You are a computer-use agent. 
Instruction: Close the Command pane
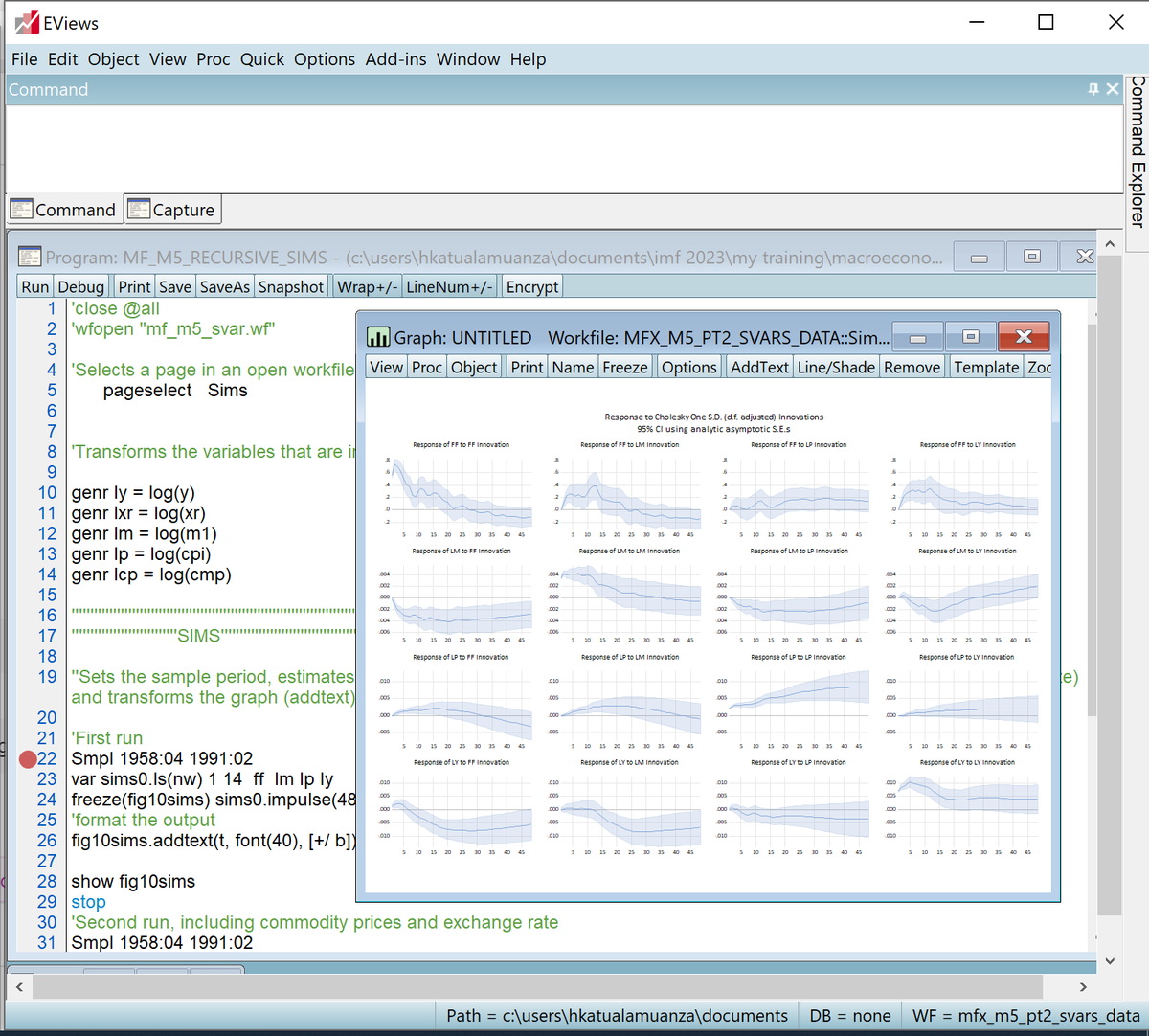[1112, 89]
